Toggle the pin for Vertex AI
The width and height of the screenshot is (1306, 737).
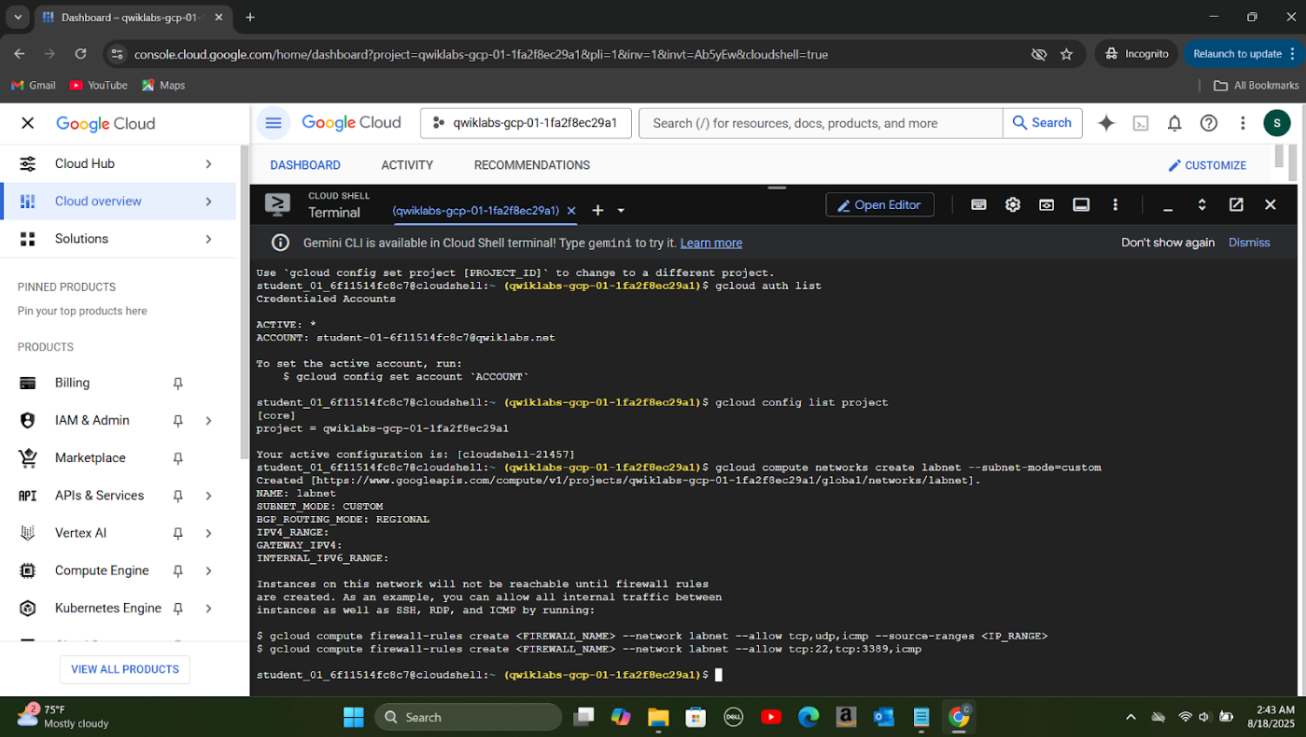[178, 533]
